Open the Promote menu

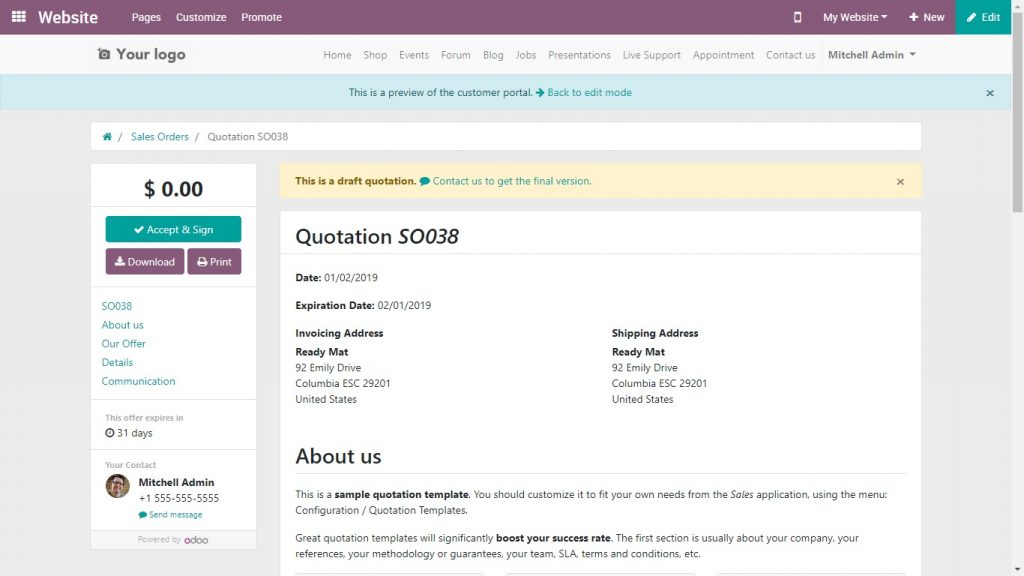coord(261,17)
